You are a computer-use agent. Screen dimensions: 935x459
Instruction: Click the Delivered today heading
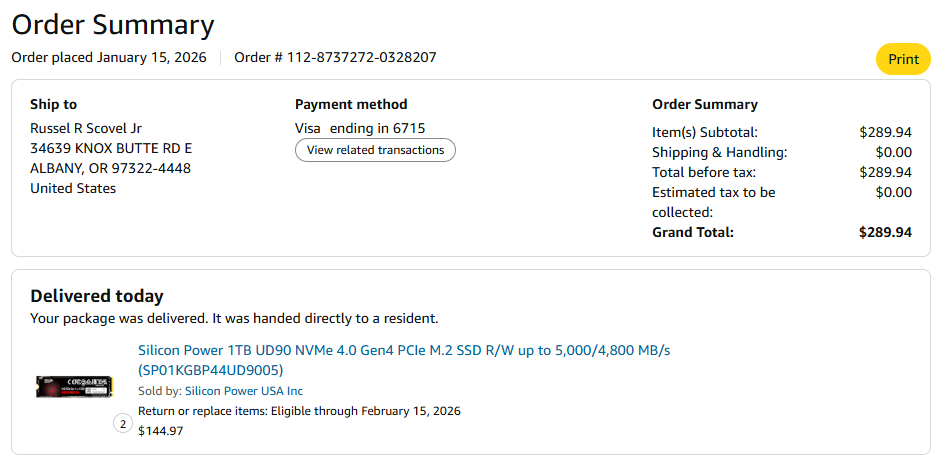[x=97, y=296]
